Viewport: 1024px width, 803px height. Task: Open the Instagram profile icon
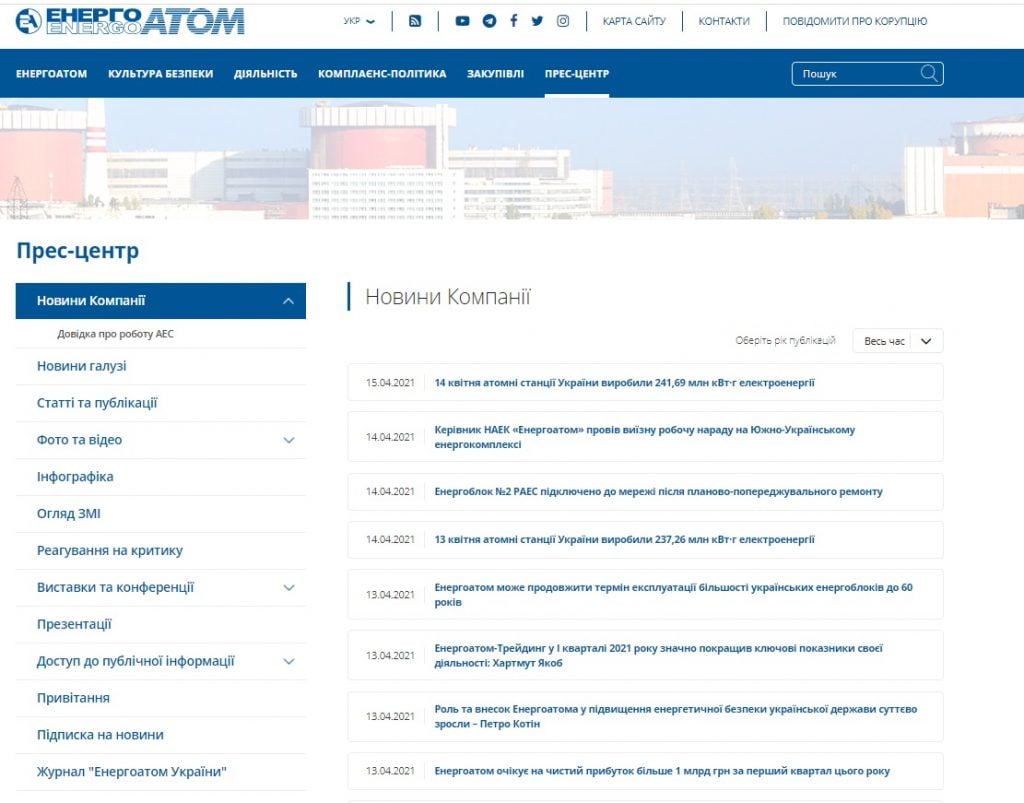563,21
